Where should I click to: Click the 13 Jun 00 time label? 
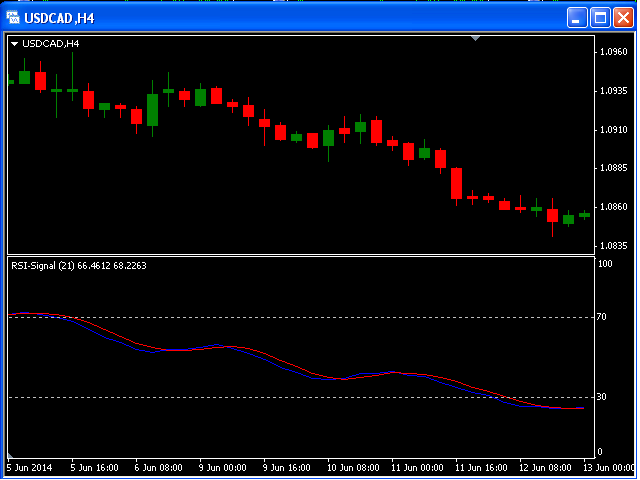(x=609, y=467)
